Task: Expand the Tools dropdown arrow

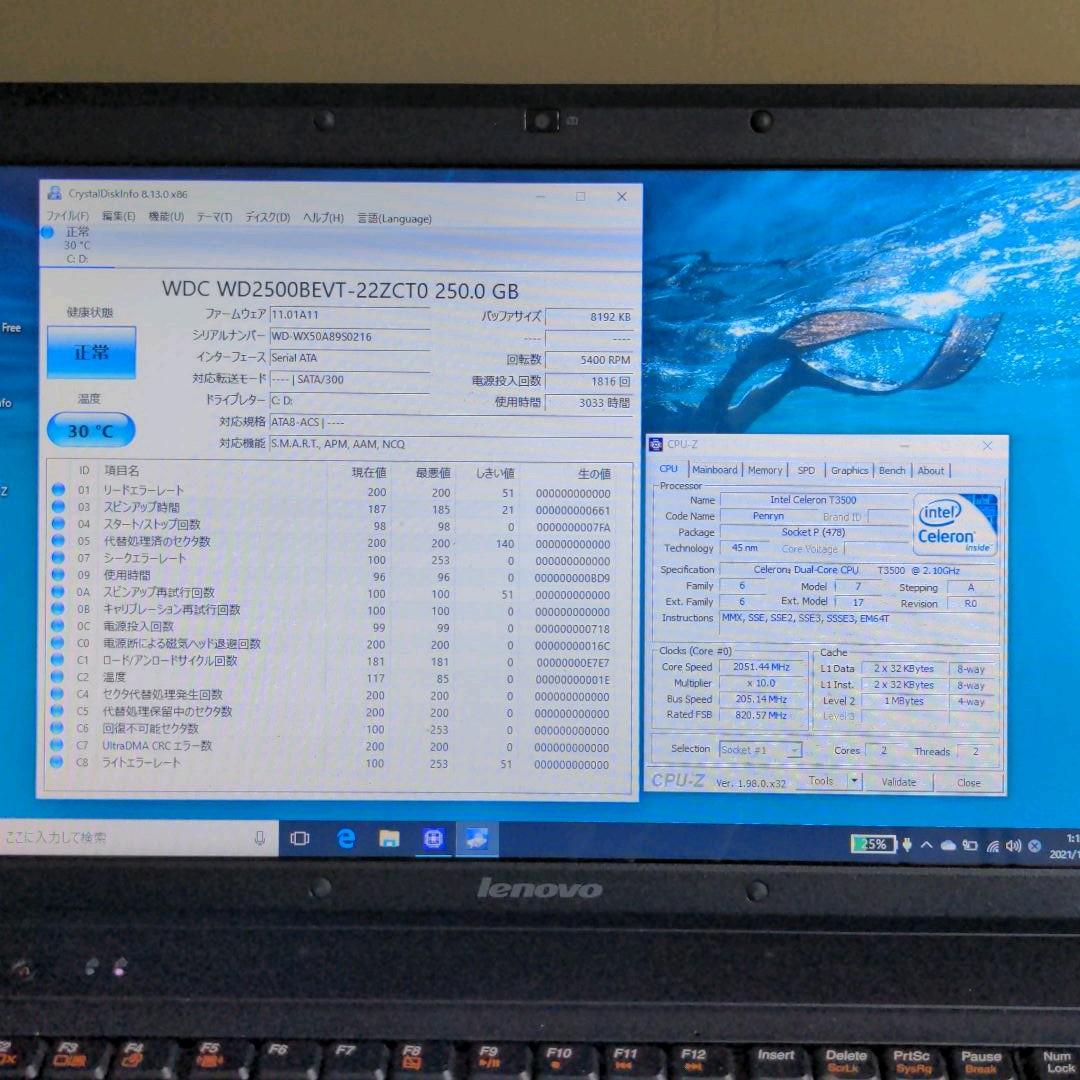Action: tap(854, 780)
